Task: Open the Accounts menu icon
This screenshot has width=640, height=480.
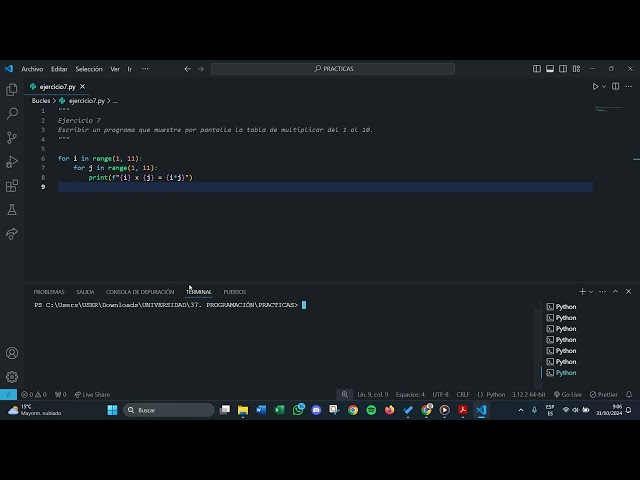Action: pos(12,353)
